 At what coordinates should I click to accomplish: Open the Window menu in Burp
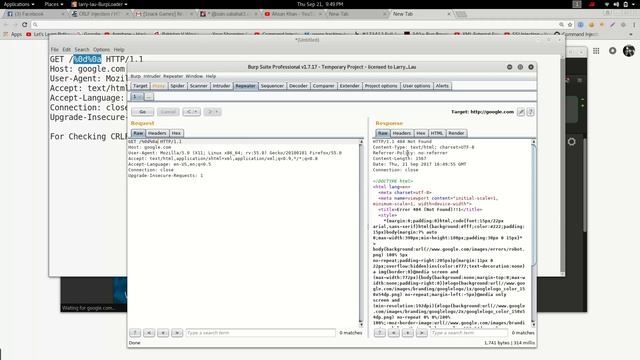pyautogui.click(x=194, y=76)
